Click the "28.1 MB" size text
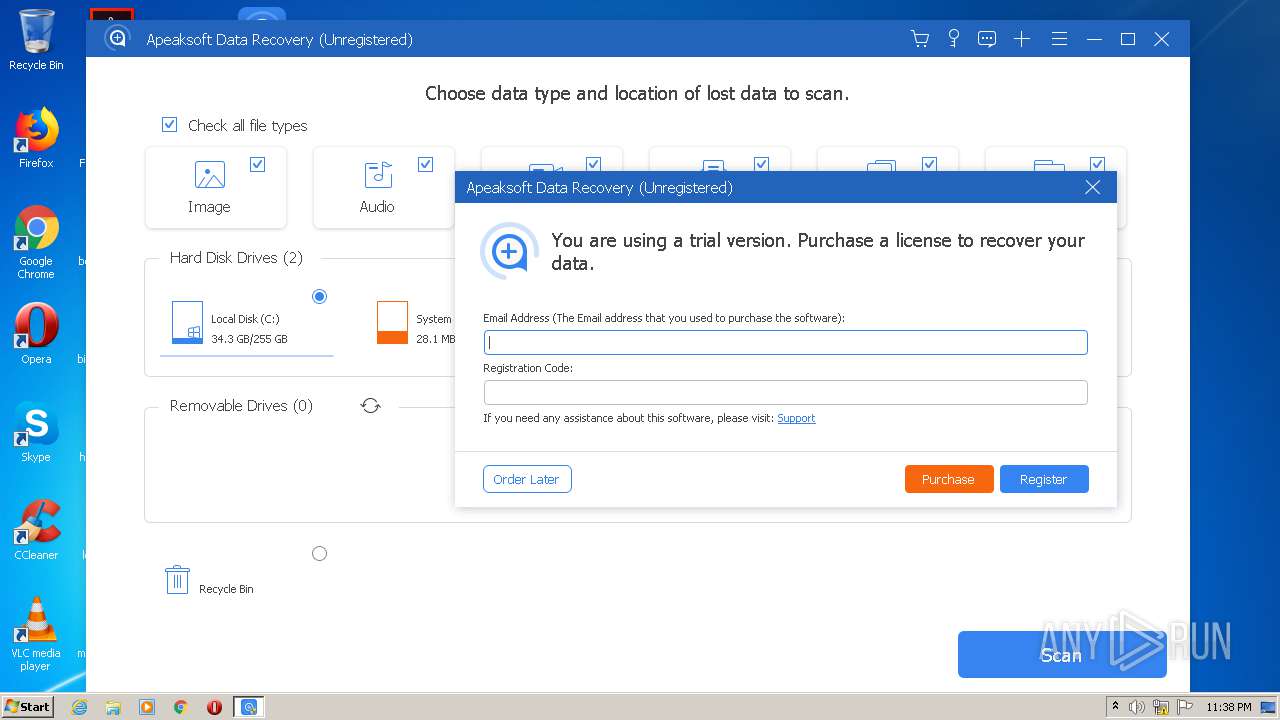 click(435, 339)
